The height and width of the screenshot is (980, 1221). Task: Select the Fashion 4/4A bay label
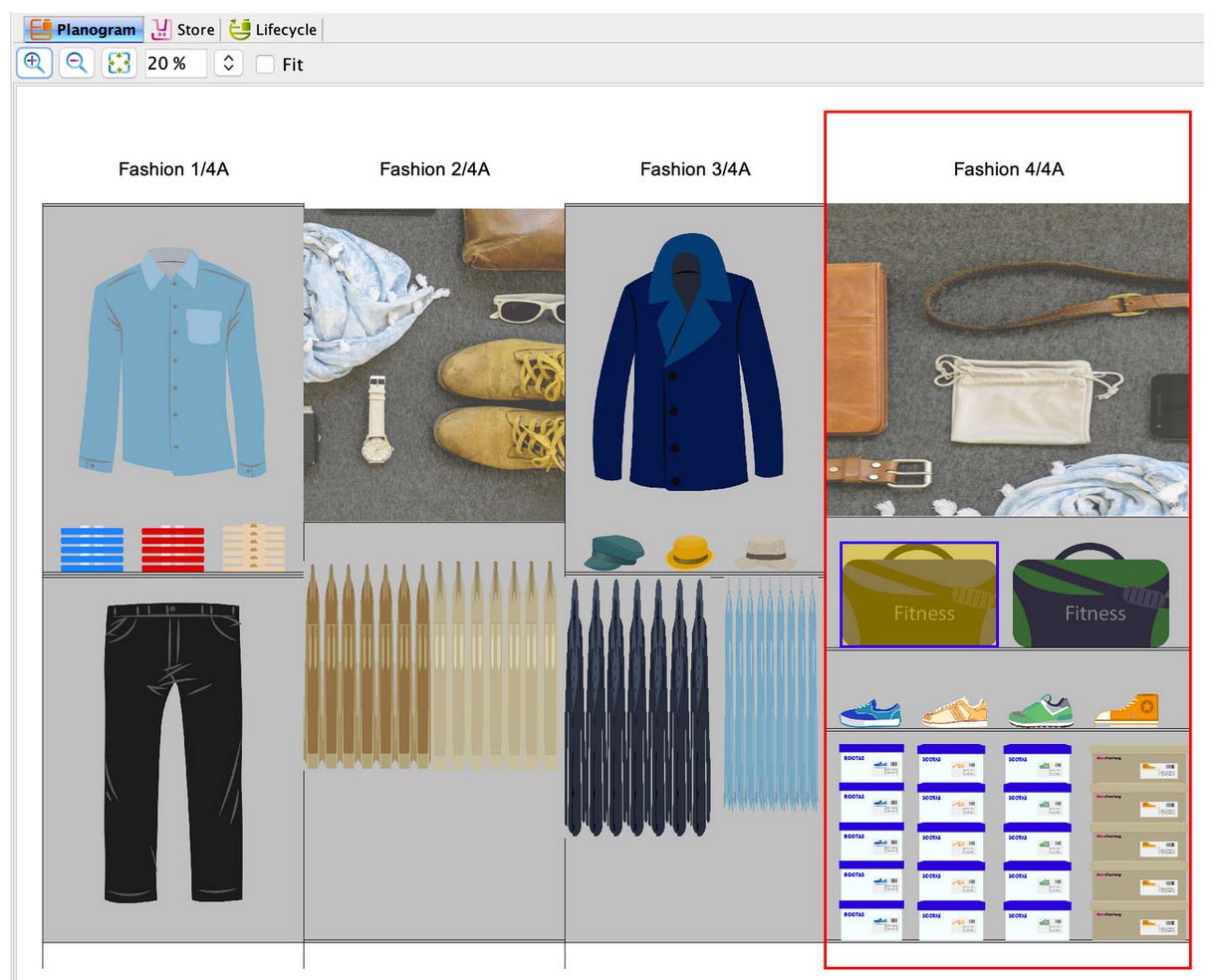pyautogui.click(x=1008, y=169)
